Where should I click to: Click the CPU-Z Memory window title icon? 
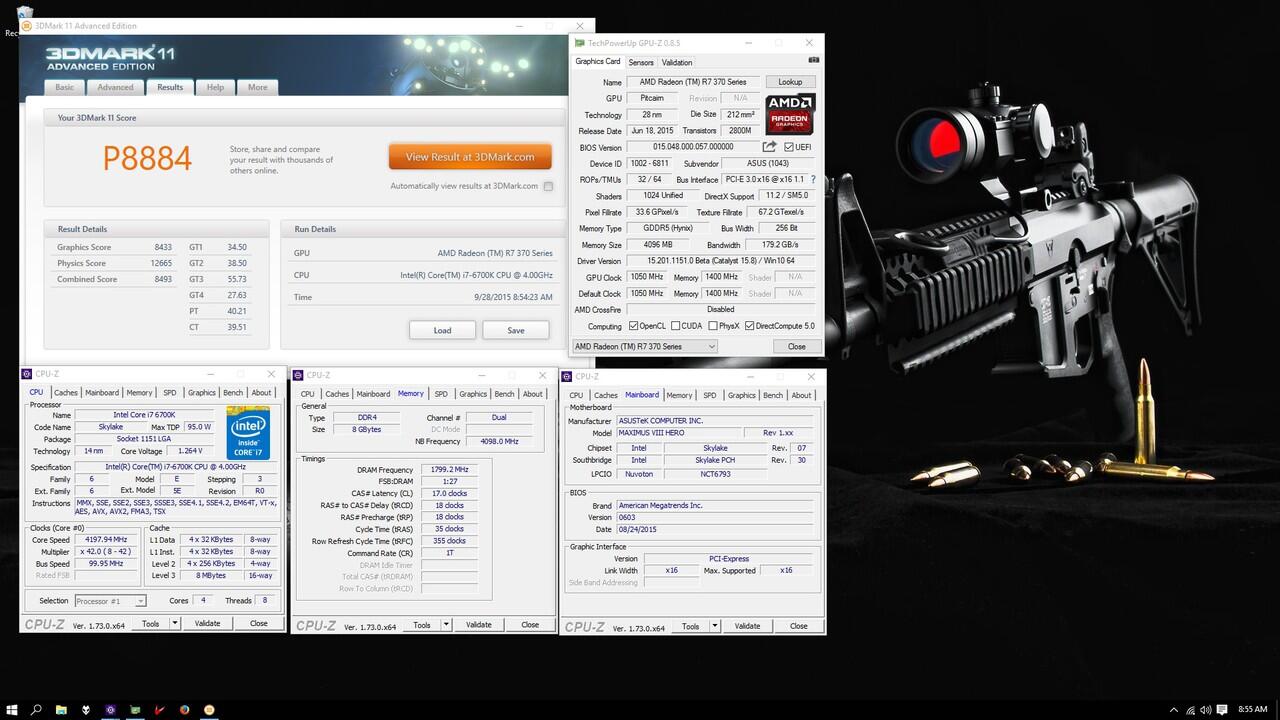(x=299, y=375)
